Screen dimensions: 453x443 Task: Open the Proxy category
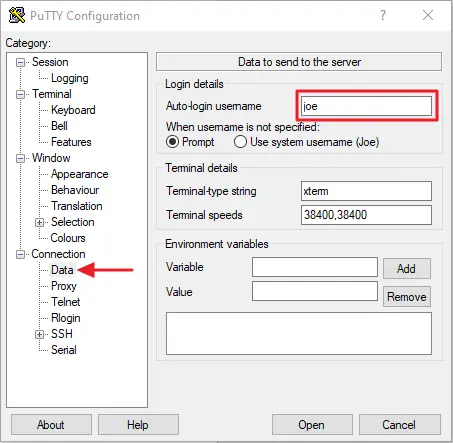click(64, 286)
